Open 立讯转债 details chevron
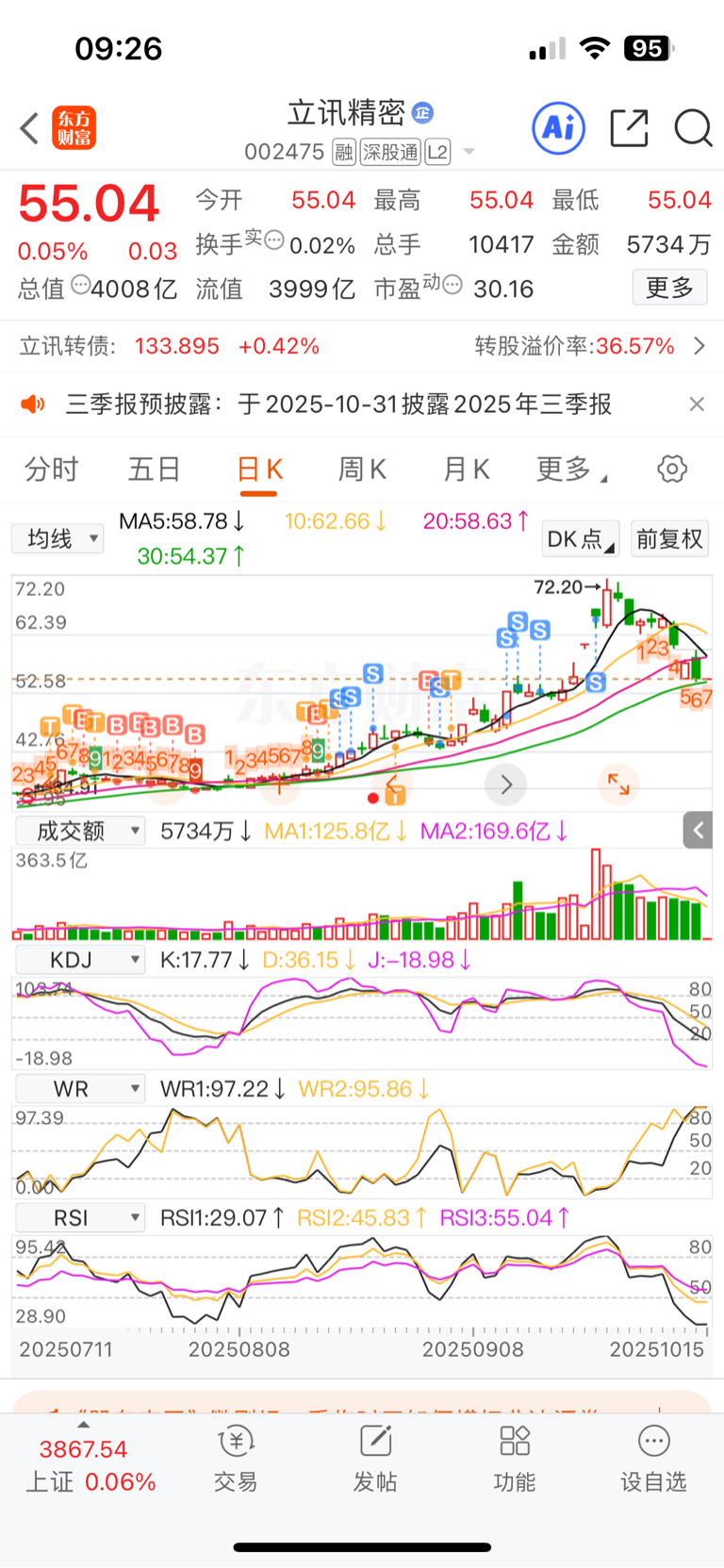Viewport: 724px width, 1568px height. [699, 346]
